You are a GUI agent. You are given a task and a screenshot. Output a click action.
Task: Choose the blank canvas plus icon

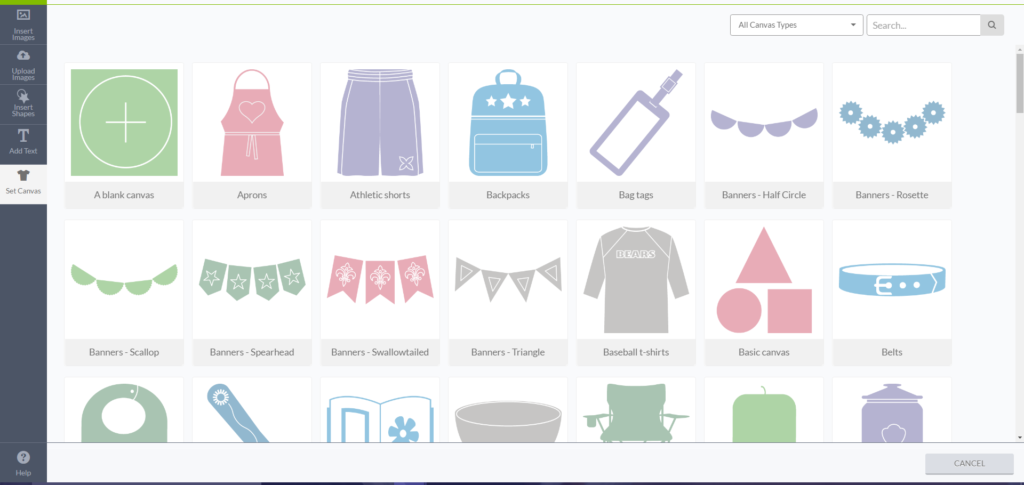(x=124, y=123)
